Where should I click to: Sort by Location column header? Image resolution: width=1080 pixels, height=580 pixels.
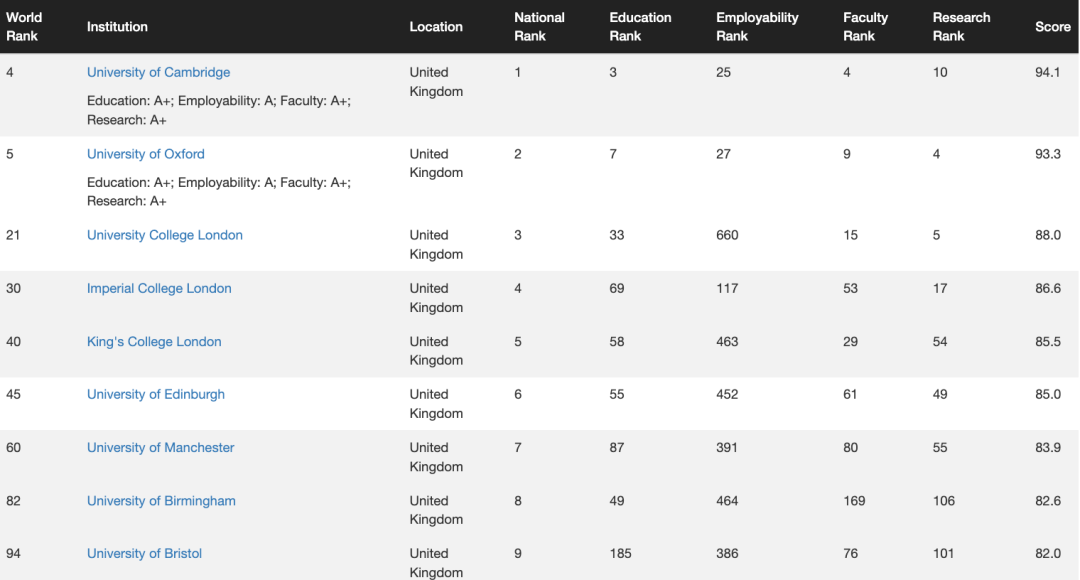click(x=436, y=27)
